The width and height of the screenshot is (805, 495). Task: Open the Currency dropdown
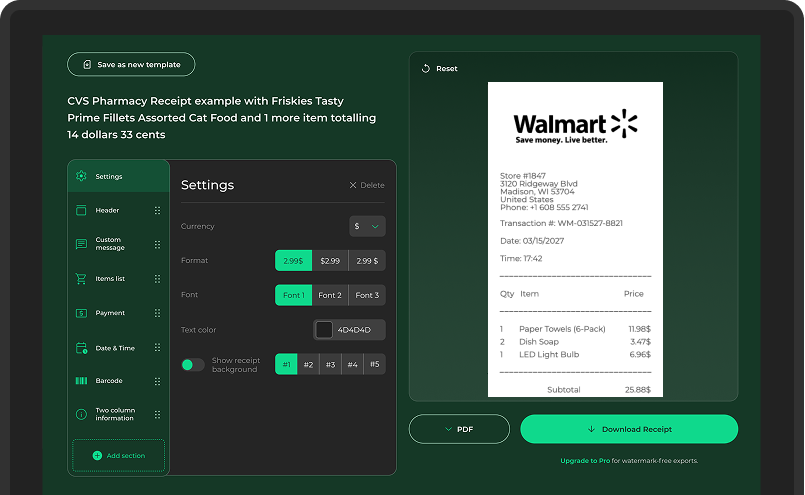point(367,227)
